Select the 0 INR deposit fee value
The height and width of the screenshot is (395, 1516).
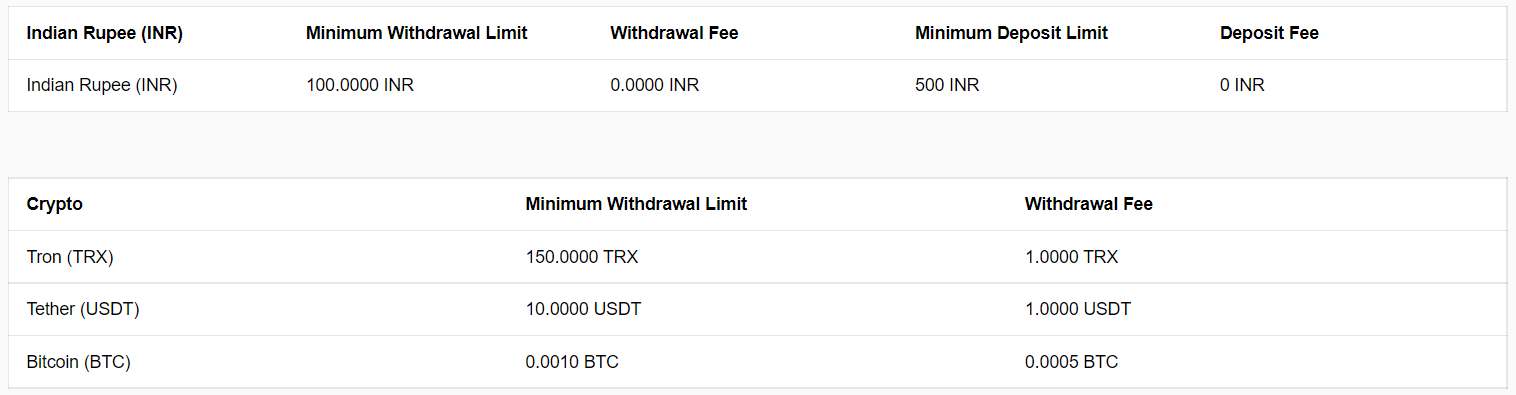tap(1242, 85)
